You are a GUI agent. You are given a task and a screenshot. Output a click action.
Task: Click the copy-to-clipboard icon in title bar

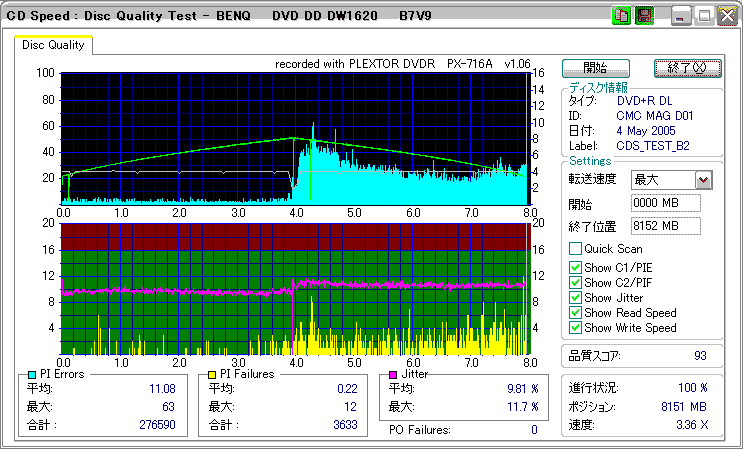tap(620, 16)
